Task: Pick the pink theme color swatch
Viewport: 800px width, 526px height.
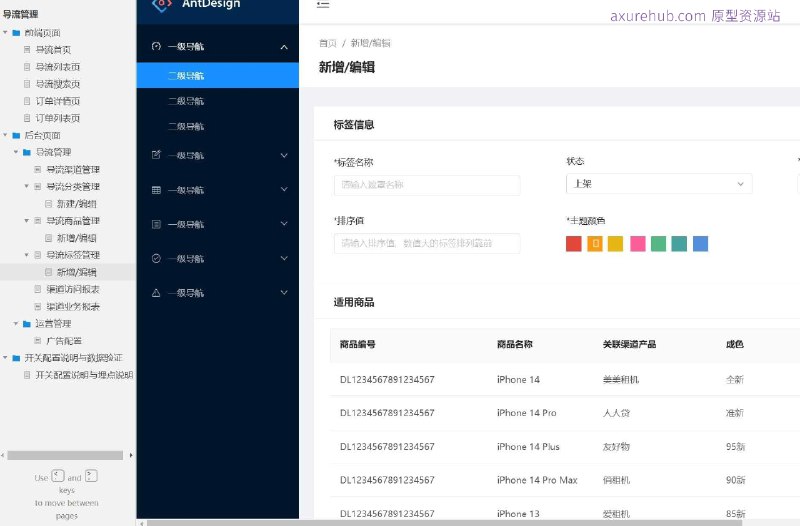Action: (638, 243)
